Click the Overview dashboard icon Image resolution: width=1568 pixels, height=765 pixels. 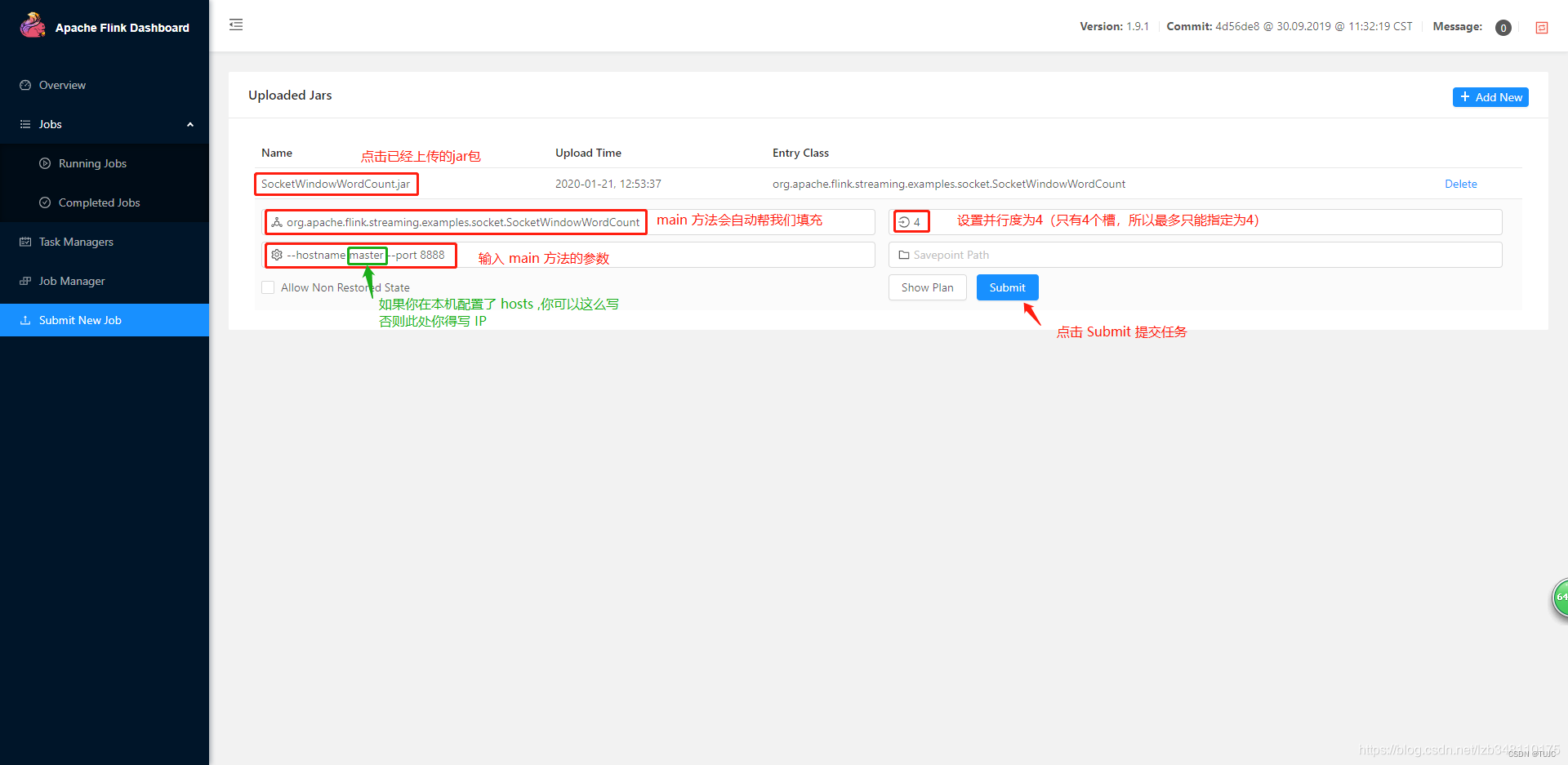pyautogui.click(x=25, y=85)
